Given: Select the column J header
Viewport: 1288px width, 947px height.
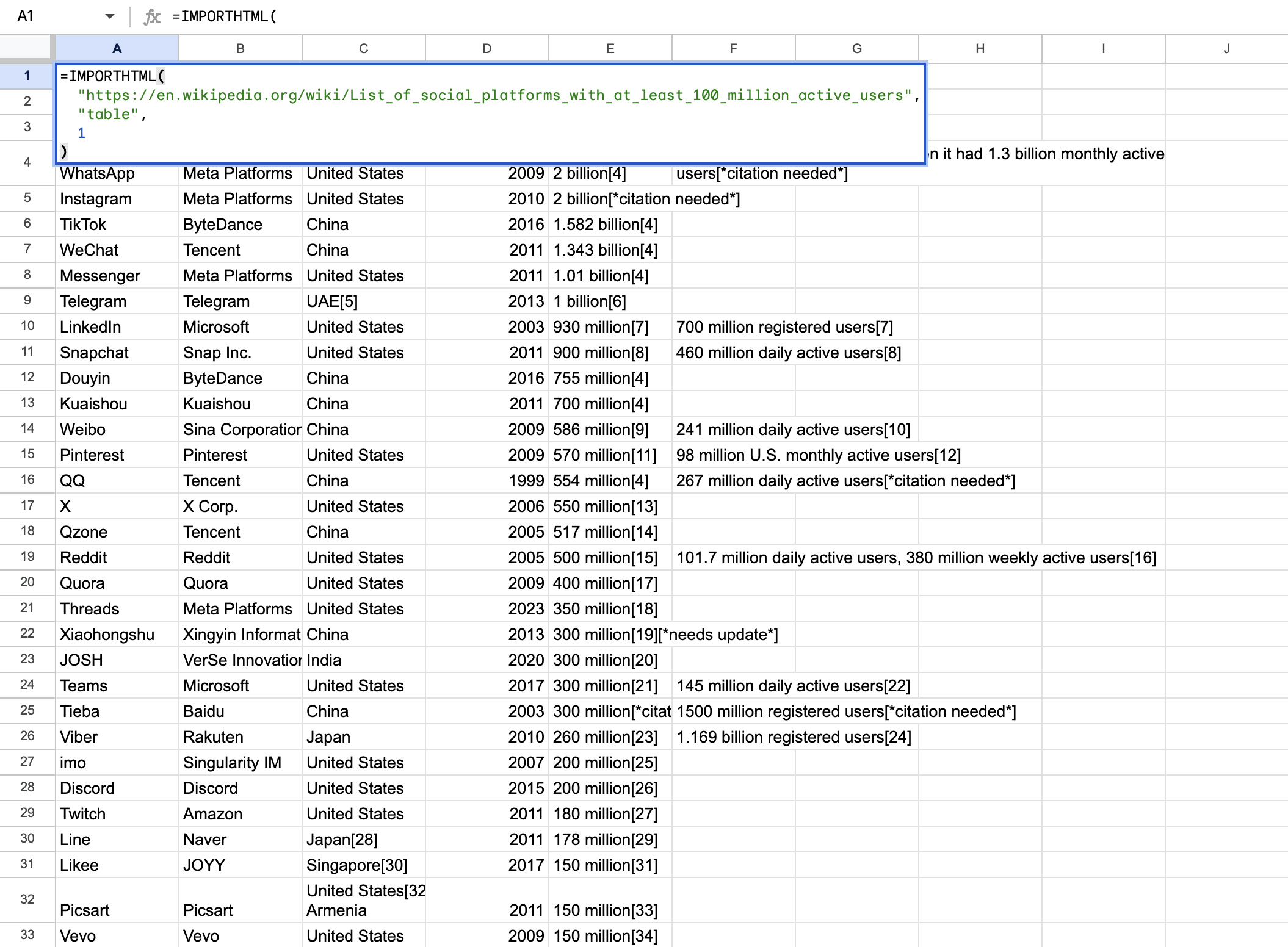Looking at the screenshot, I should pos(1226,48).
